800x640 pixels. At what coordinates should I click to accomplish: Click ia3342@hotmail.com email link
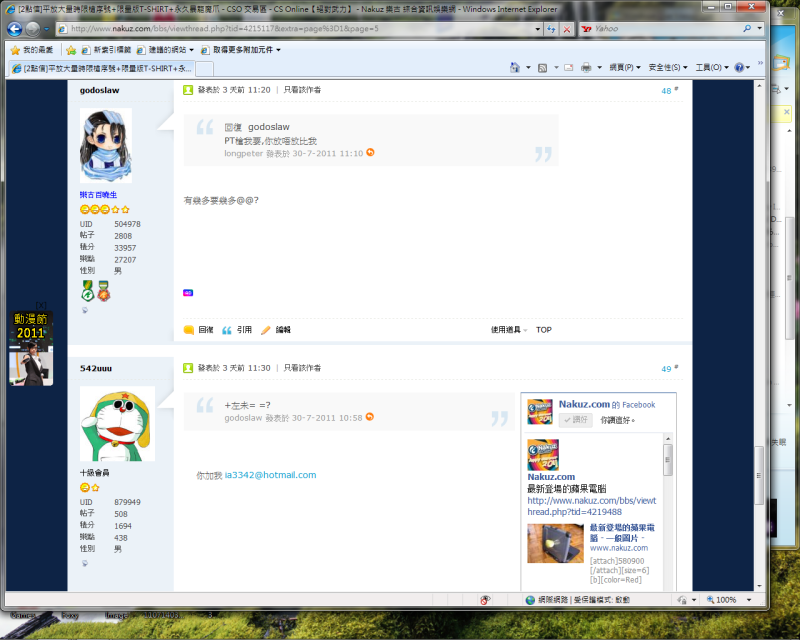tap(270, 475)
